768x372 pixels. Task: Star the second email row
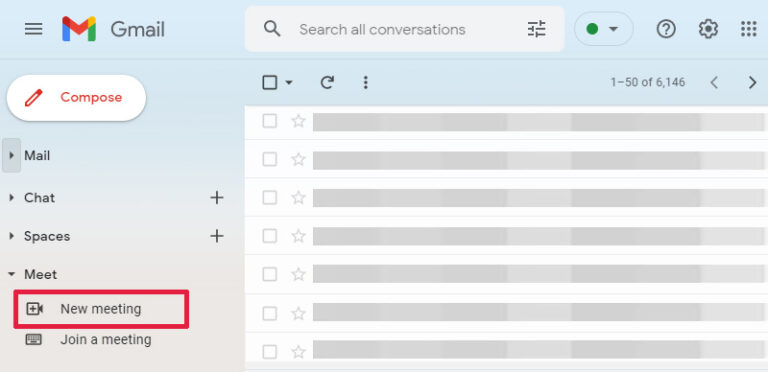(298, 159)
